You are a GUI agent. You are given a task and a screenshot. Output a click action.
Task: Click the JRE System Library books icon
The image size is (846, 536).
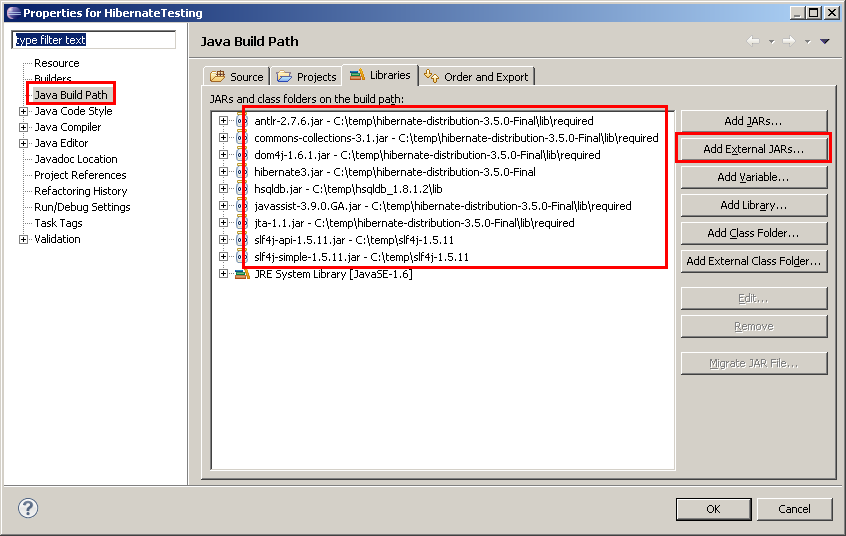click(x=242, y=274)
